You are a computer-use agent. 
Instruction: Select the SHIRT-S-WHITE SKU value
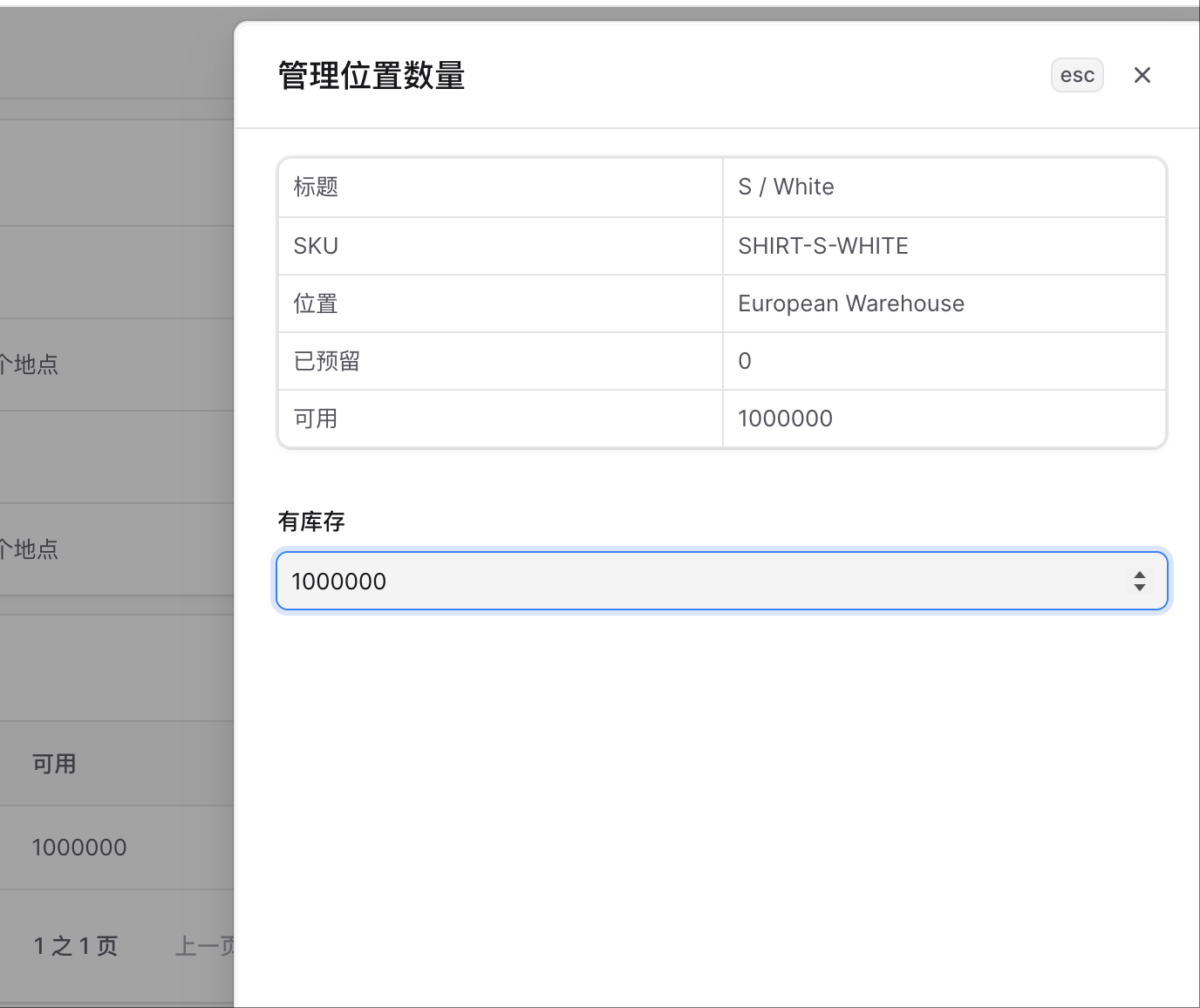(x=822, y=246)
